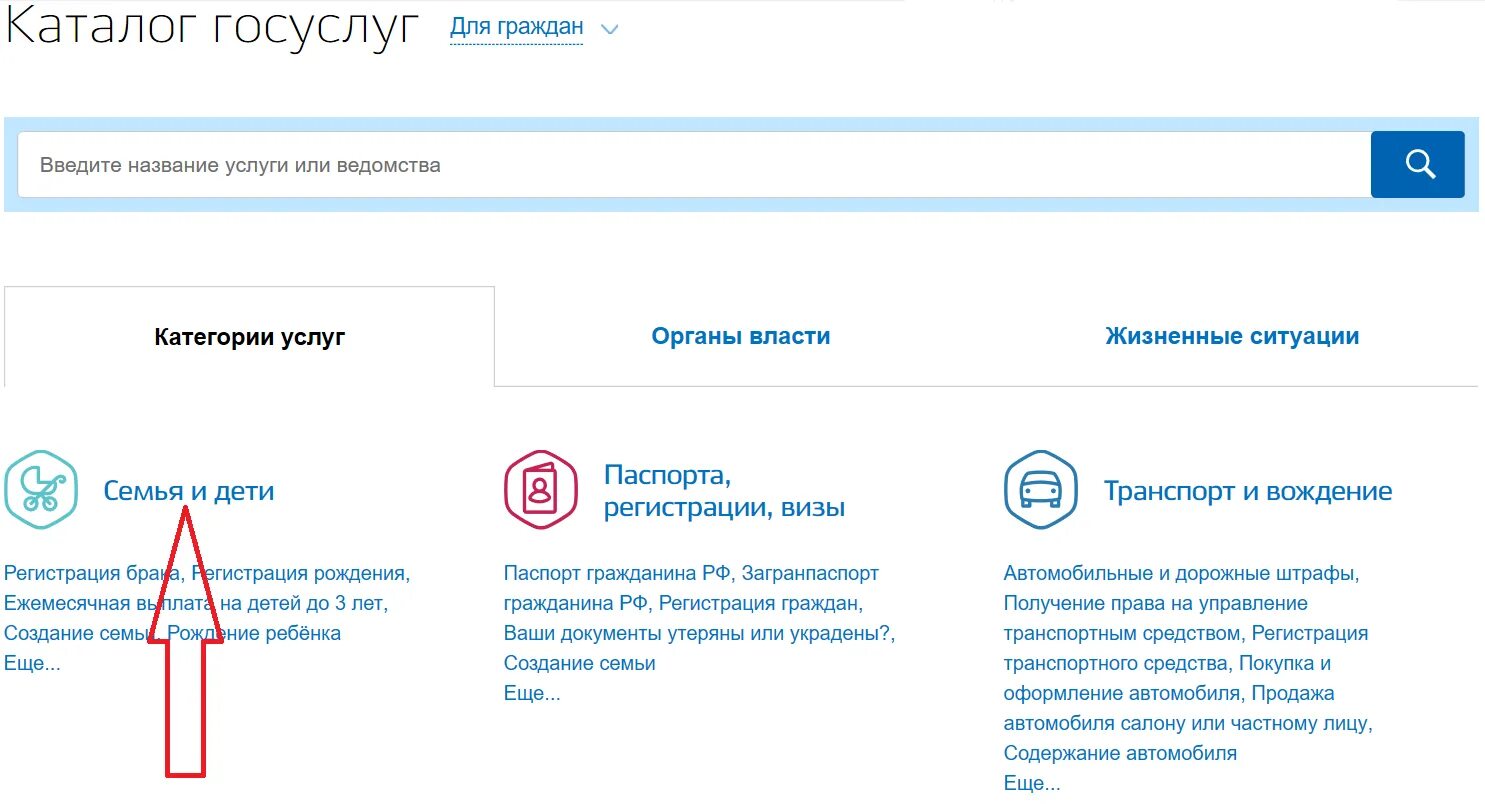Open Создание семьи under Семья и дети

click(x=80, y=634)
